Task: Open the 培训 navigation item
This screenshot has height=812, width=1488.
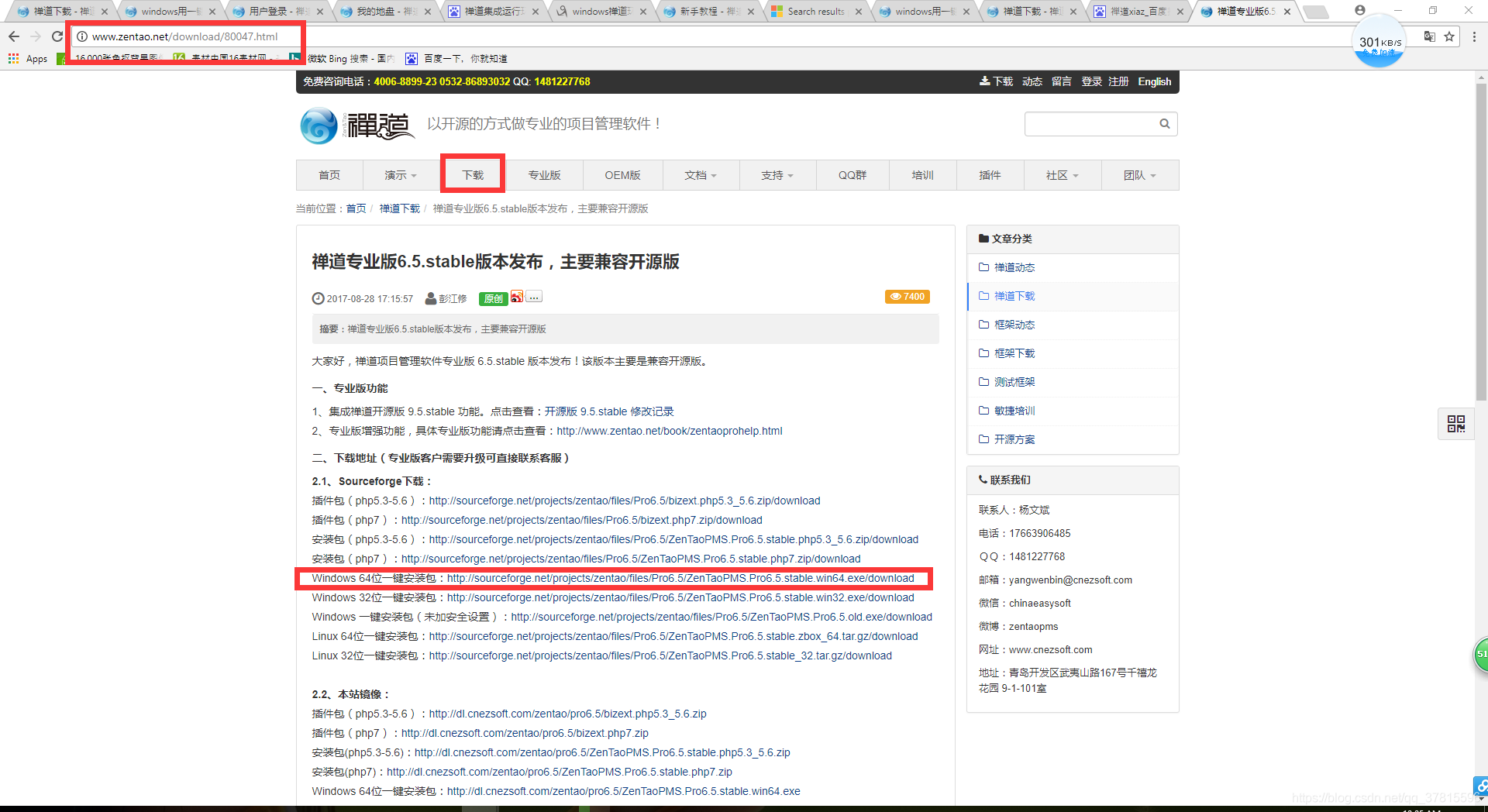Action: point(922,175)
